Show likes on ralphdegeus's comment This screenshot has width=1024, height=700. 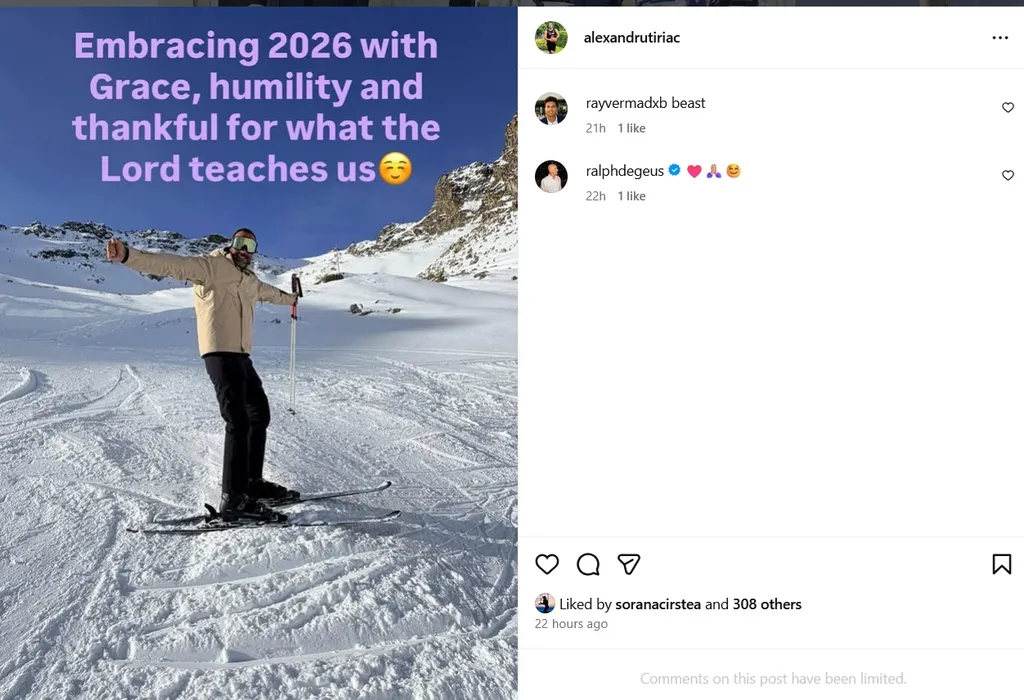click(632, 197)
